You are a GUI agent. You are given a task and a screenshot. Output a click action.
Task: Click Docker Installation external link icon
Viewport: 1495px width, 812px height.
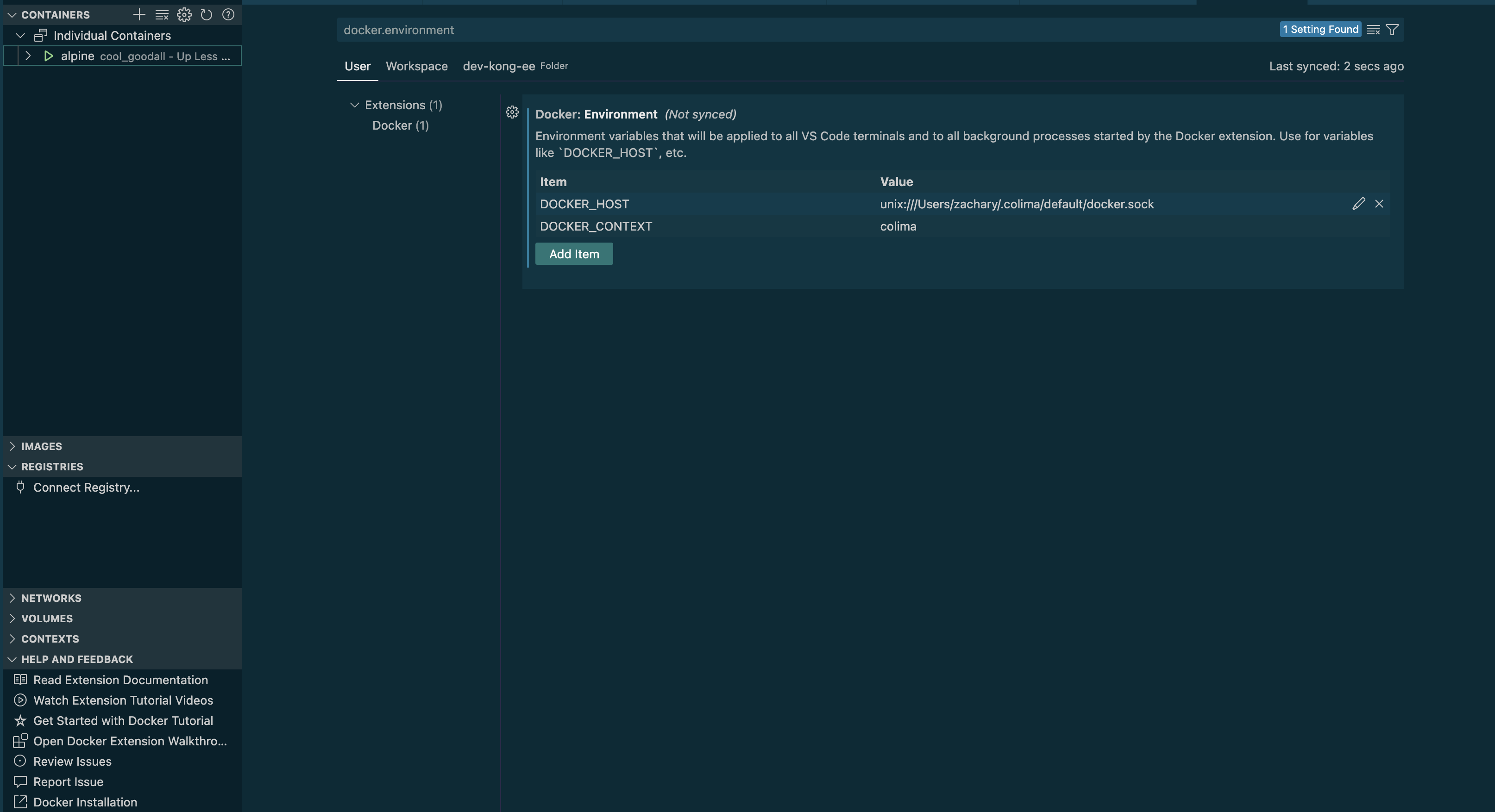click(x=20, y=801)
